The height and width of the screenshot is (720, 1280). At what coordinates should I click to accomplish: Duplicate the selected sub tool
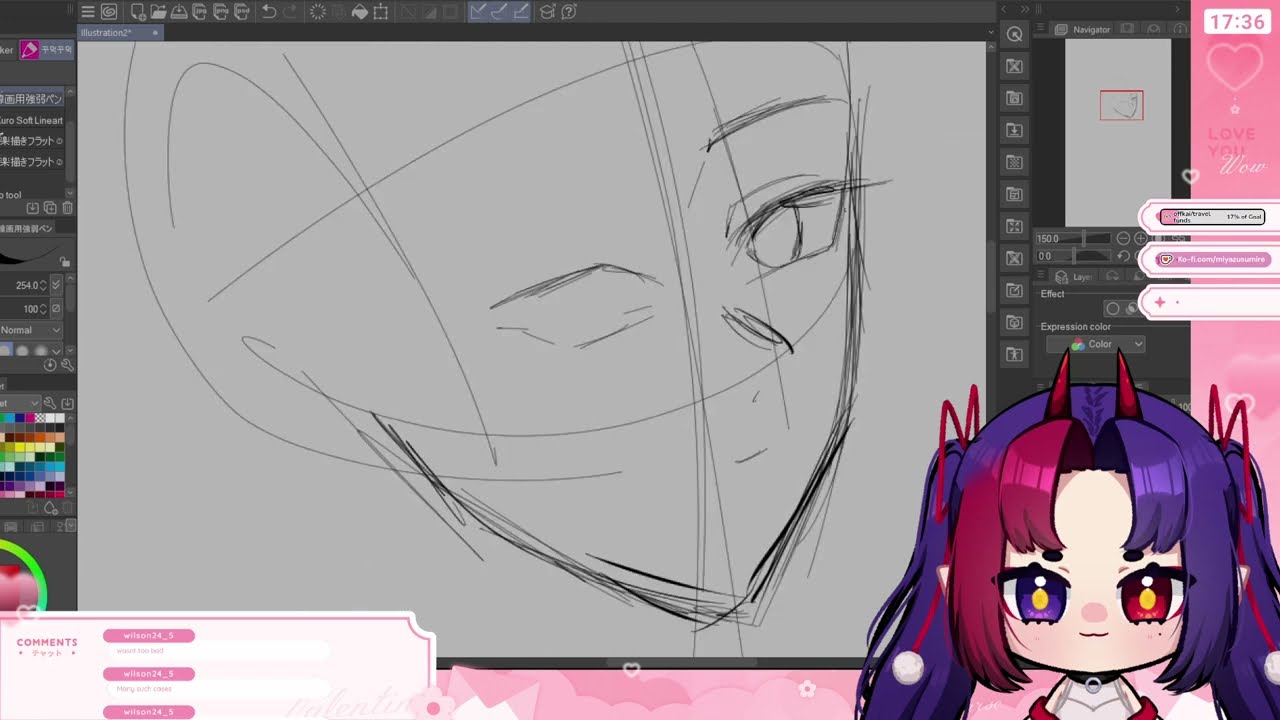point(50,208)
